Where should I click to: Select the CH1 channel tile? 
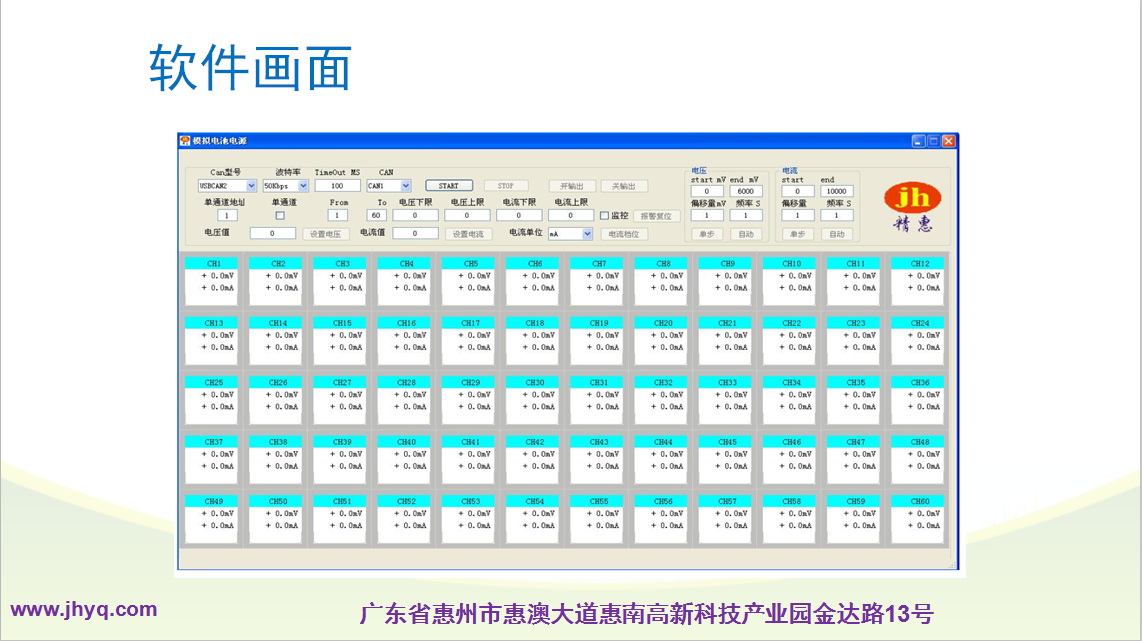point(214,278)
